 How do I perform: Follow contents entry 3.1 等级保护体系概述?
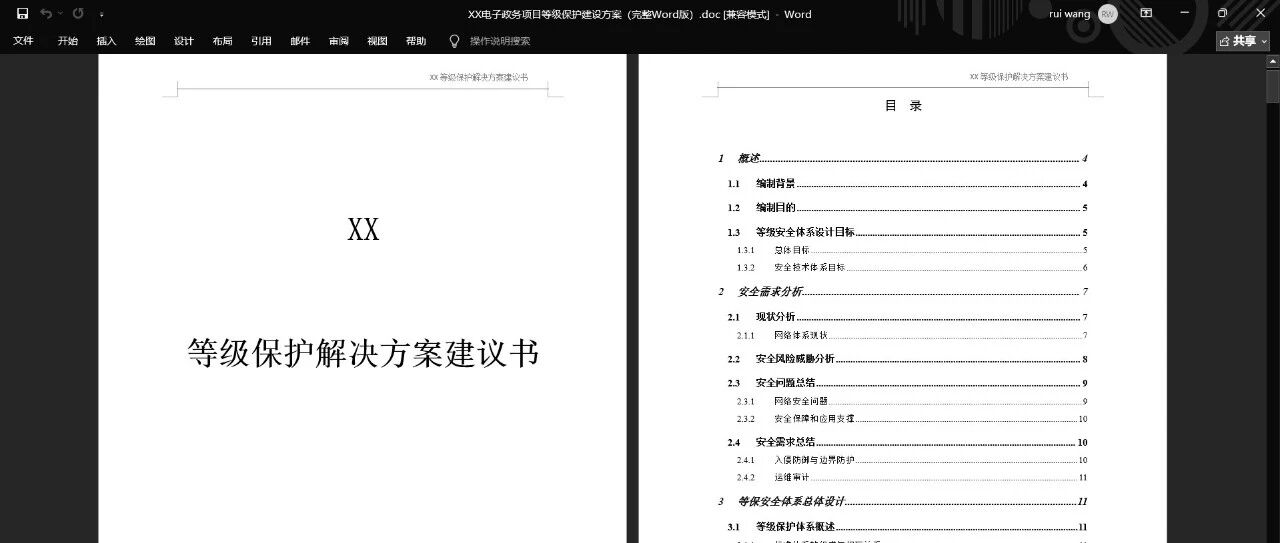tap(907, 527)
